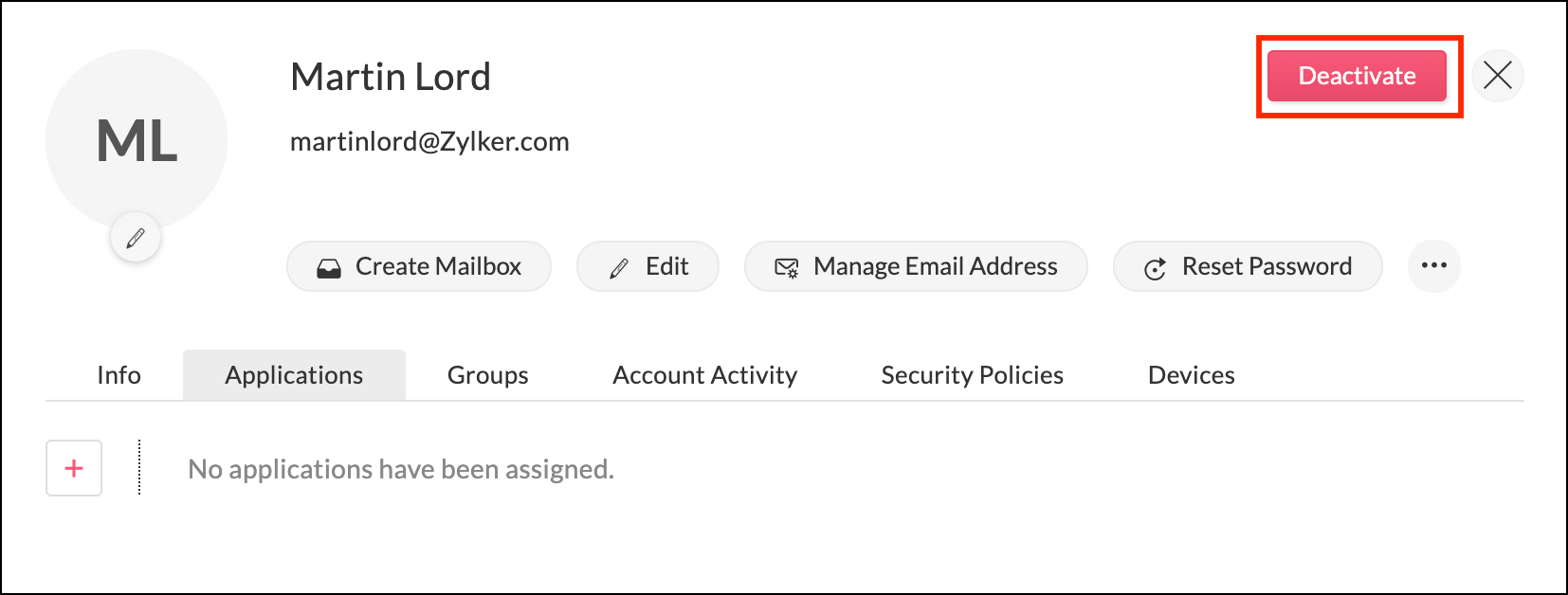The width and height of the screenshot is (1568, 595).
Task: Click the 'No applications have been assigned' message
Action: [401, 469]
